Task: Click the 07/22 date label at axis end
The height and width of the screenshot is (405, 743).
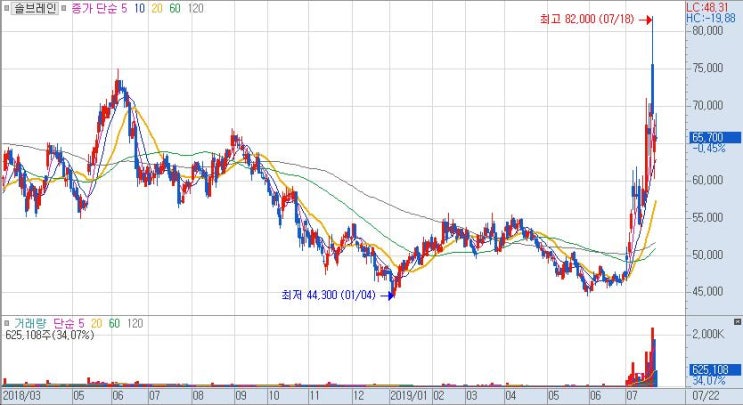Action: point(706,395)
